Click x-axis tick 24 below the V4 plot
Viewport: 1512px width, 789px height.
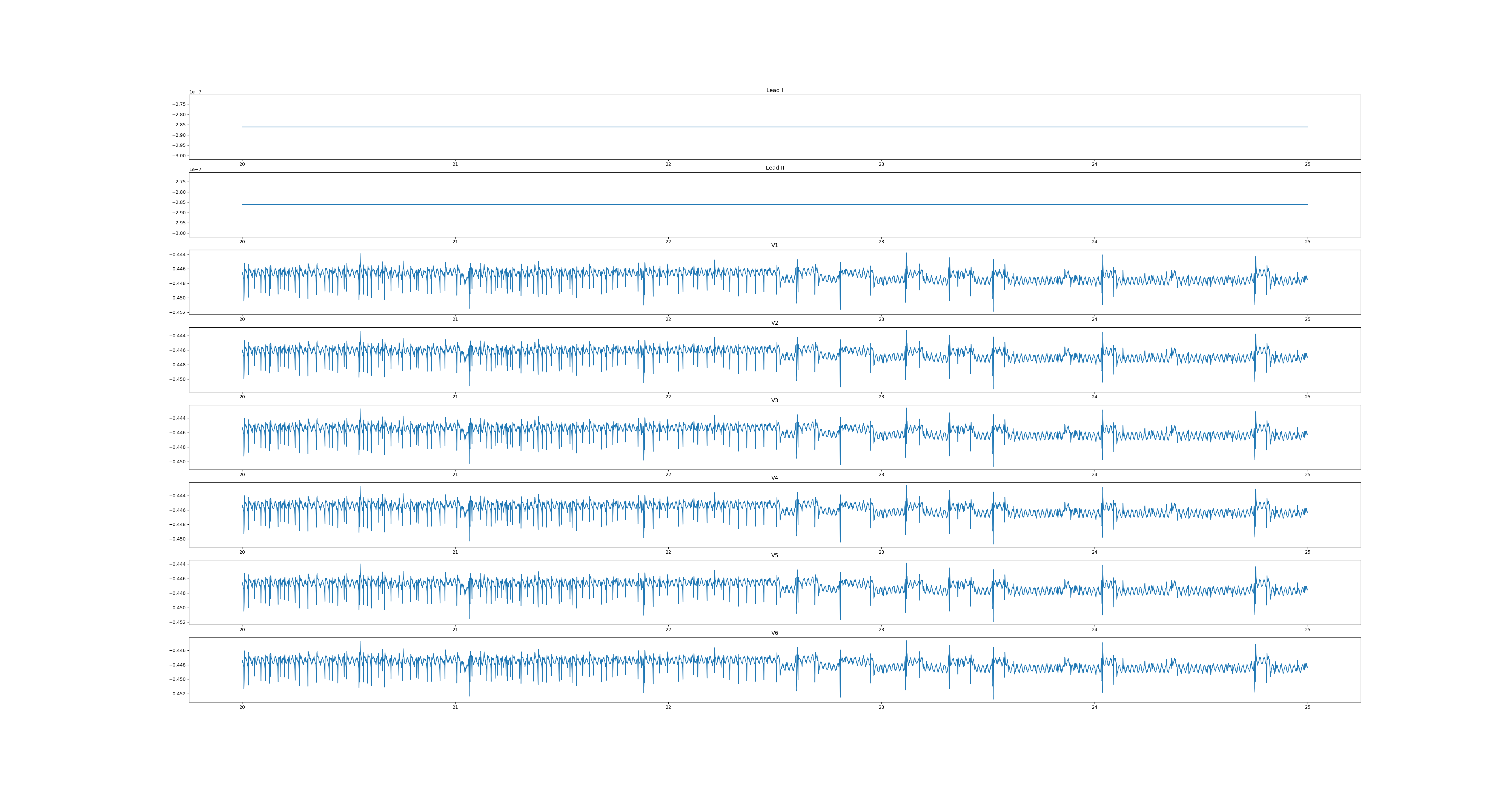1094,552
